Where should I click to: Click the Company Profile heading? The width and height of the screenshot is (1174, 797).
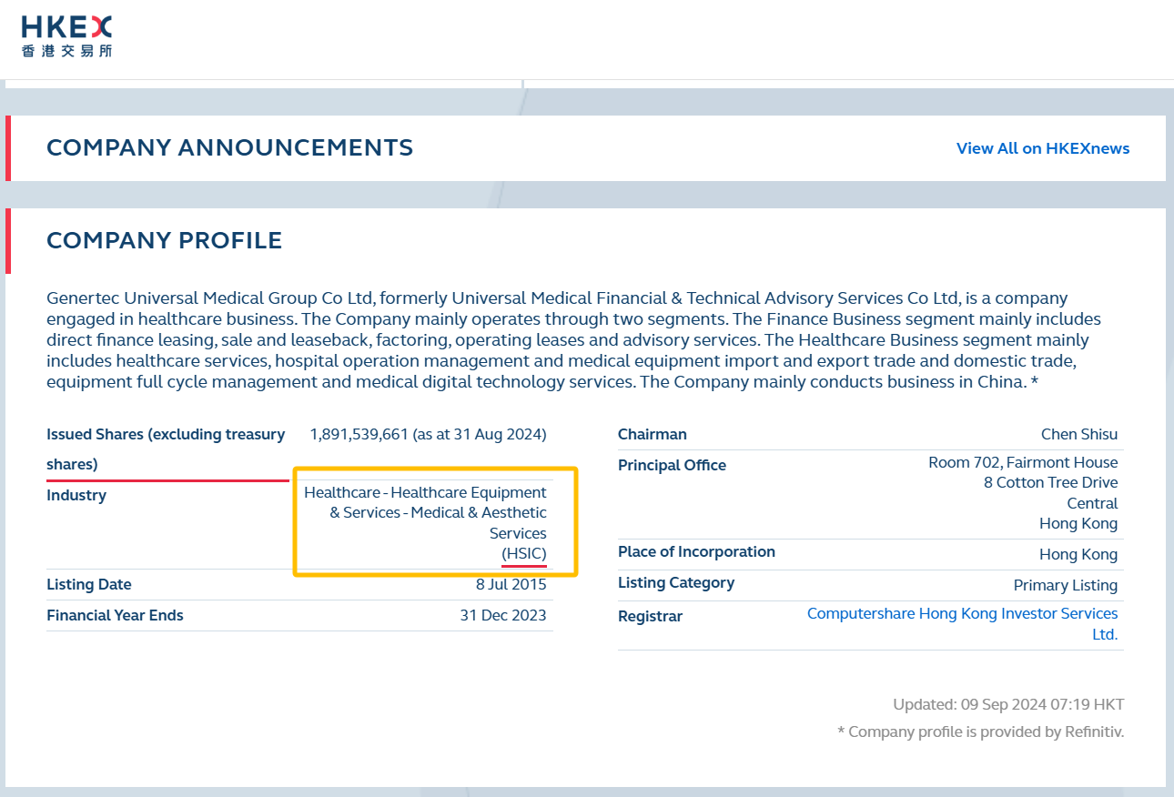[x=164, y=240]
